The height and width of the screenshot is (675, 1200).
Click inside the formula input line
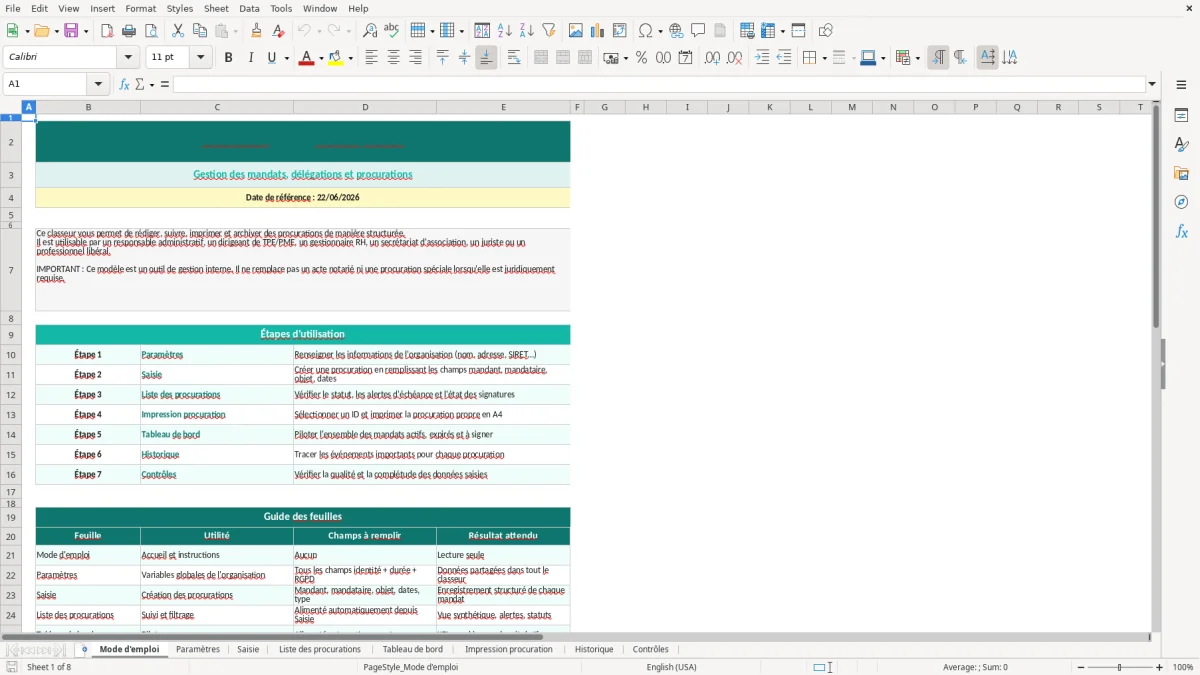pyautogui.click(x=659, y=84)
